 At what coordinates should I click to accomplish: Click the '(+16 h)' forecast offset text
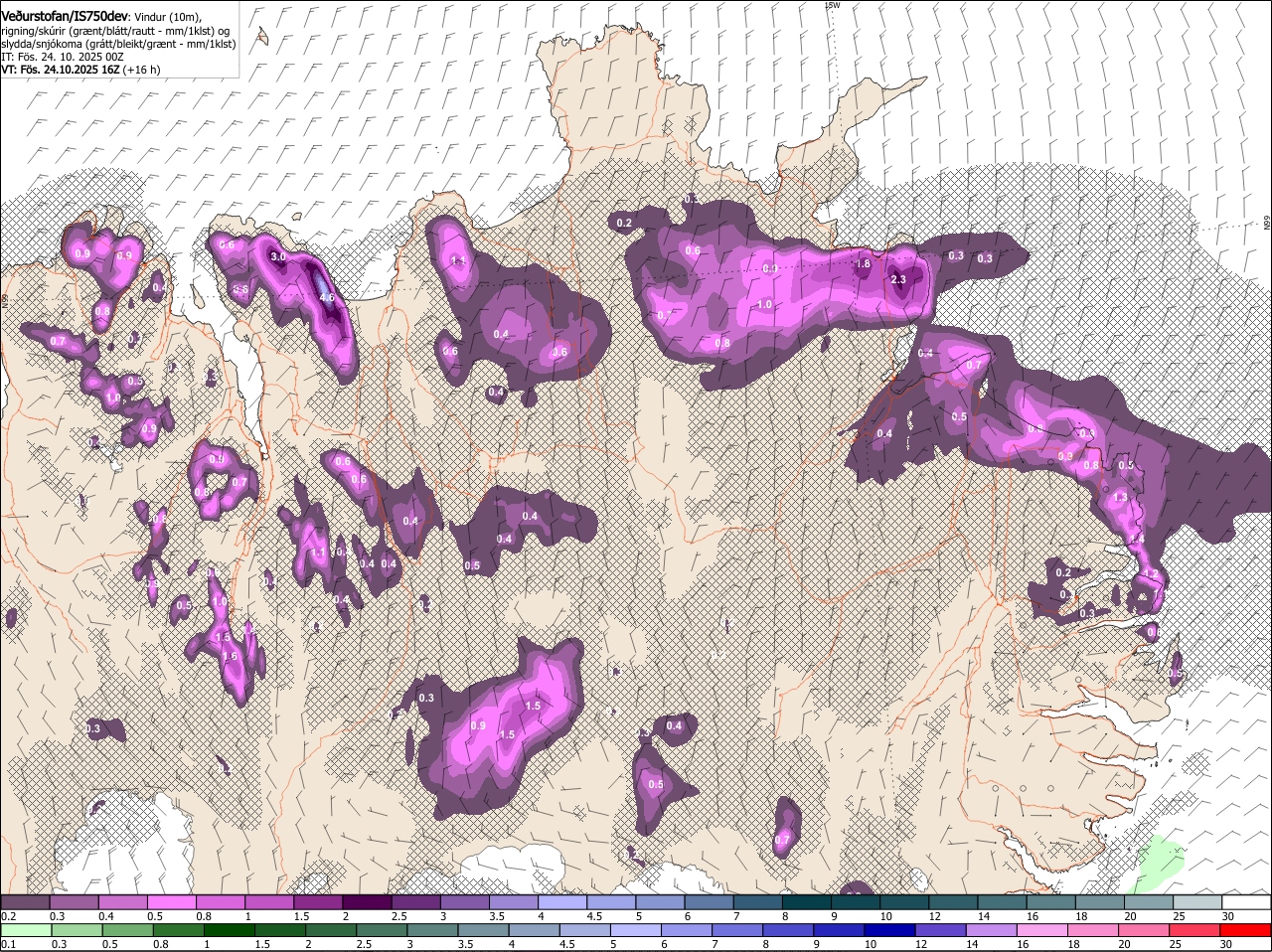point(142,70)
